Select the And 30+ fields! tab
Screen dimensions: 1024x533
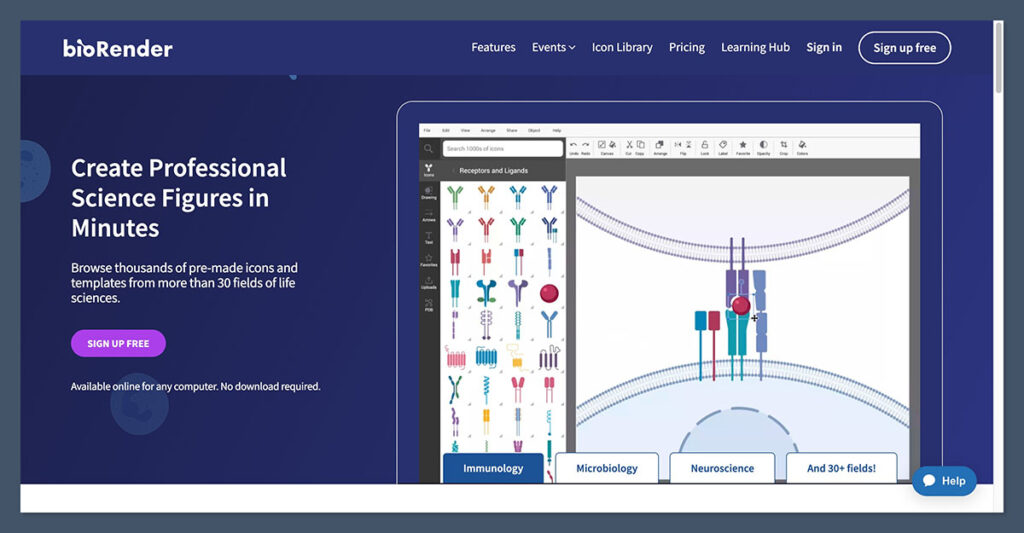point(841,468)
